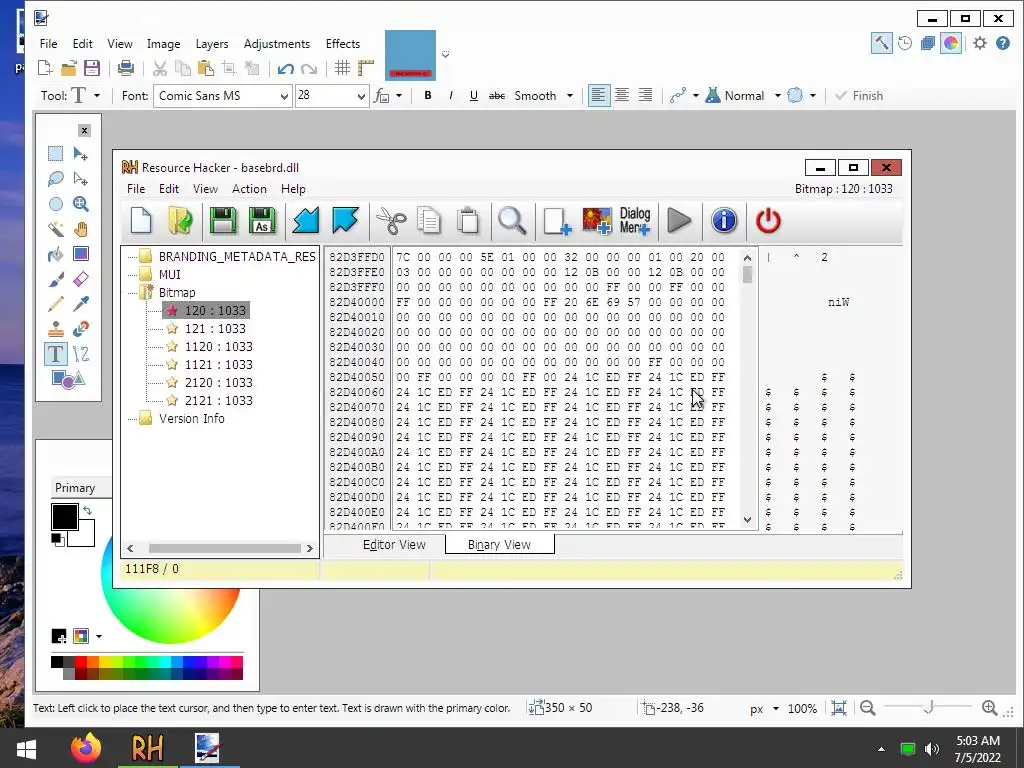1024x768 pixels.
Task: Open the Tool chooser dropdown
Action: tap(97, 95)
